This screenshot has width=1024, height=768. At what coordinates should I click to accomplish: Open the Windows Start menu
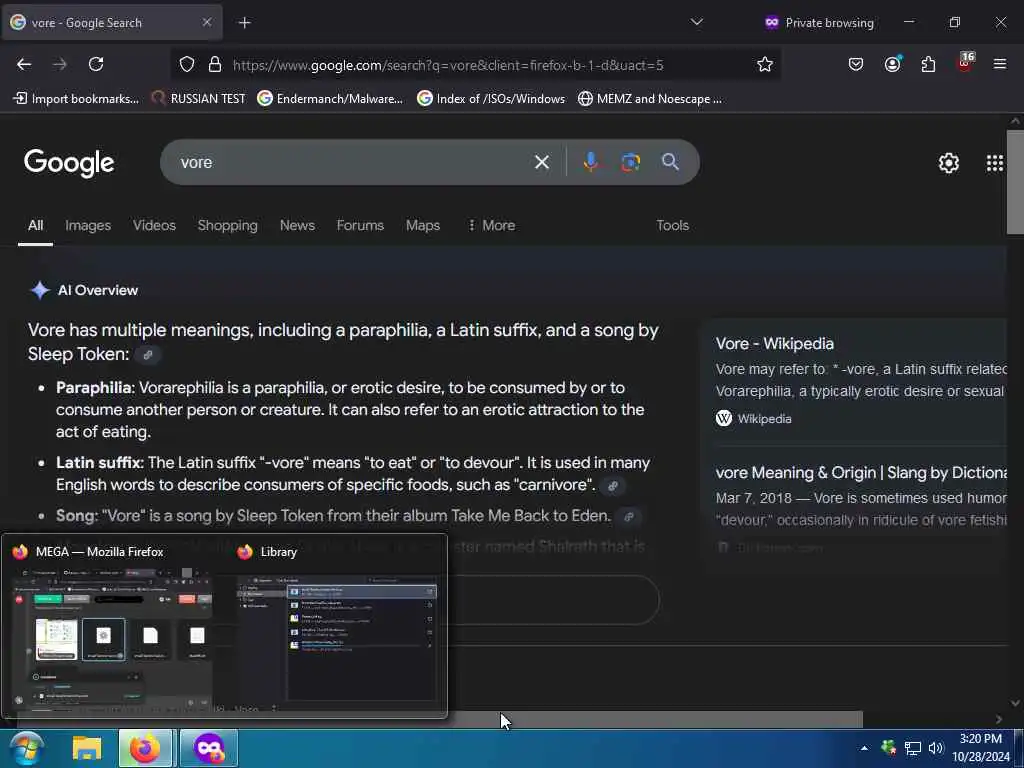[26, 748]
